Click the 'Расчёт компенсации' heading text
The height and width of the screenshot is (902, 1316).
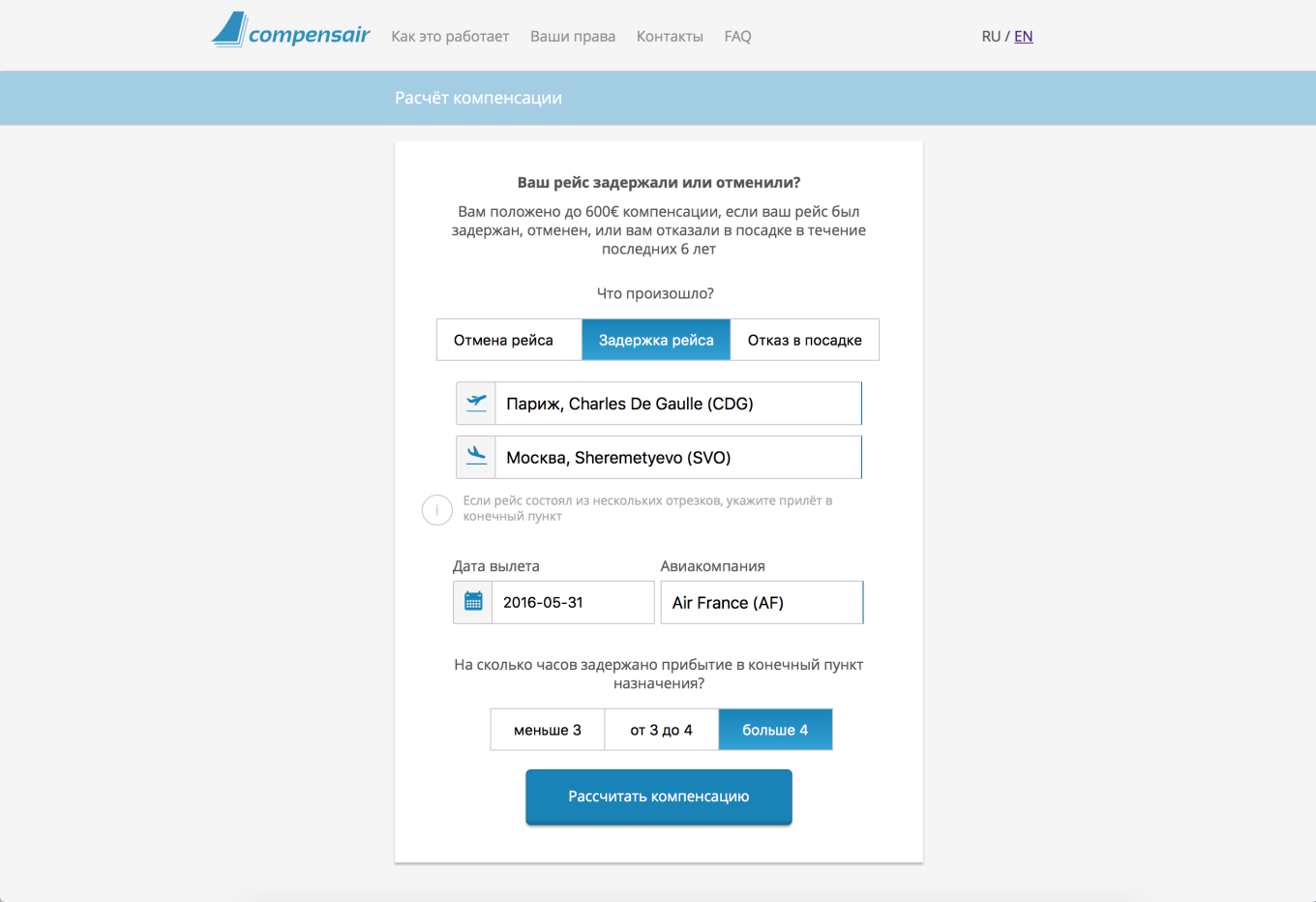(x=478, y=98)
